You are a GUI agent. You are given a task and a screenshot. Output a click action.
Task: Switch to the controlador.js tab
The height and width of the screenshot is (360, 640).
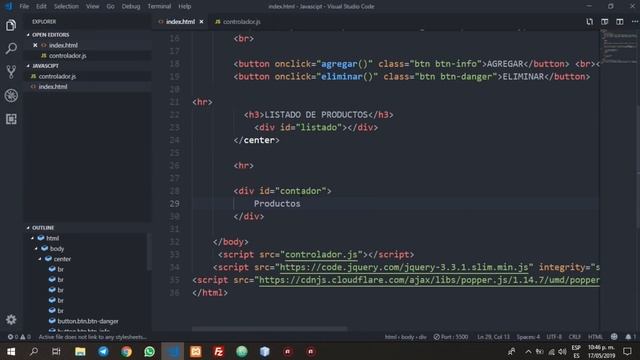(x=238, y=22)
